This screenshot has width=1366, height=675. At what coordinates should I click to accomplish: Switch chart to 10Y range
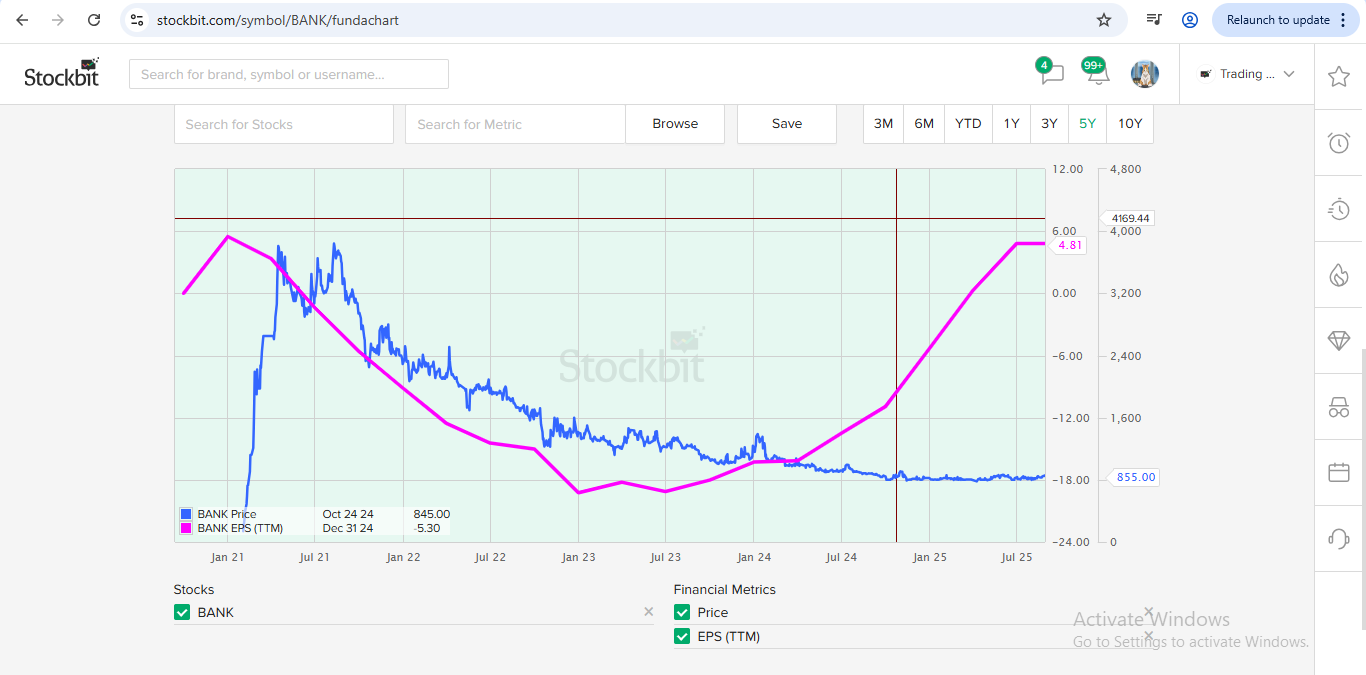coord(1130,124)
